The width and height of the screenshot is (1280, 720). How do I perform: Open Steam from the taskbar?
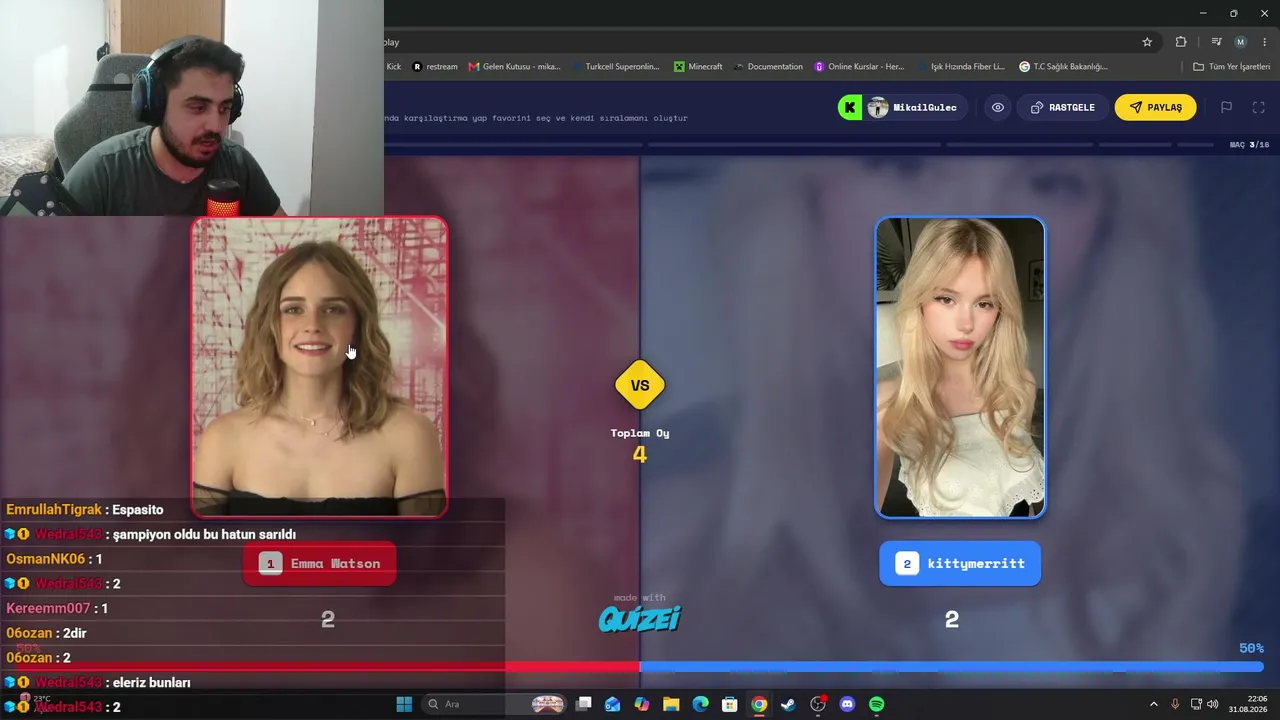788,704
